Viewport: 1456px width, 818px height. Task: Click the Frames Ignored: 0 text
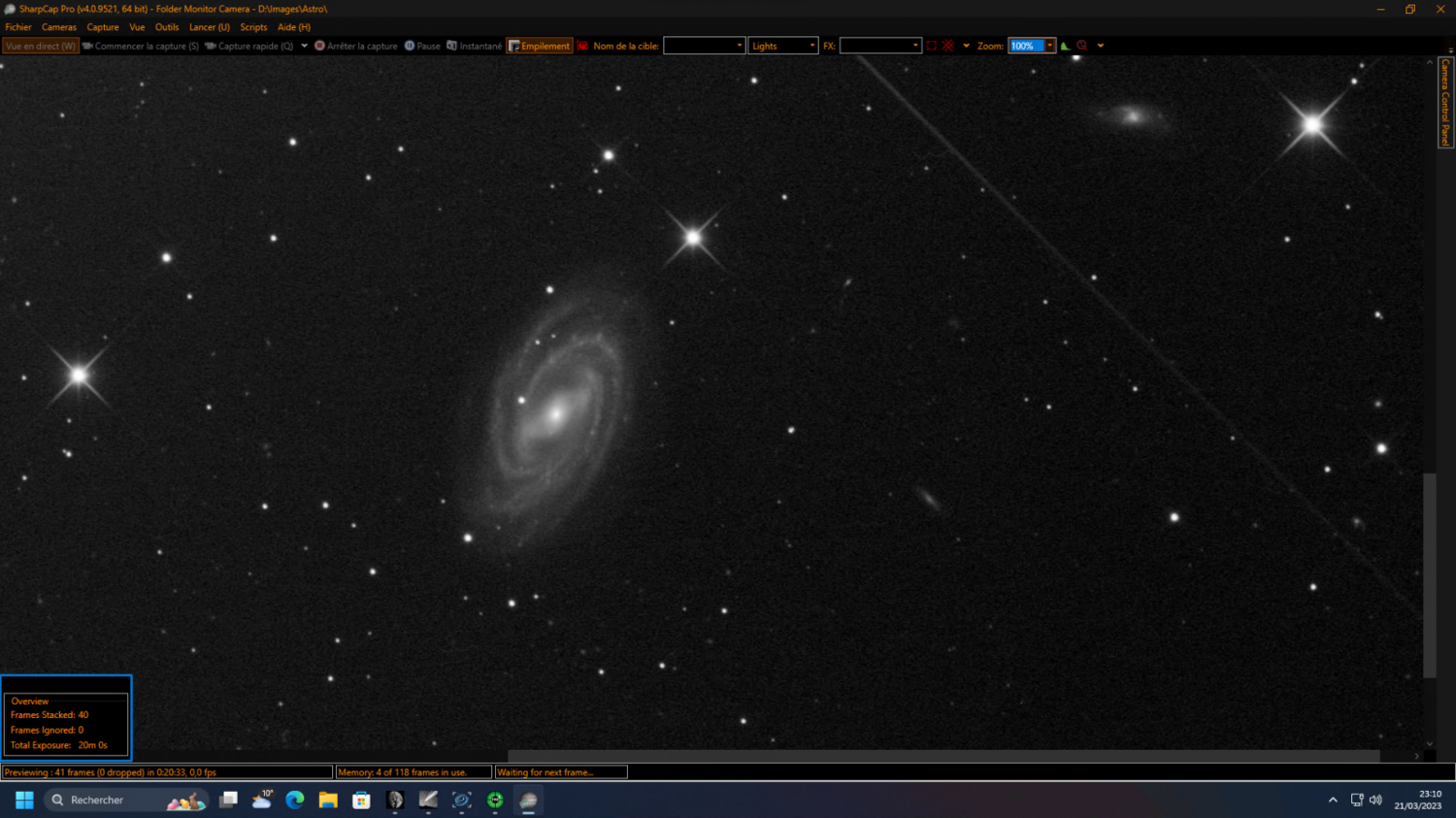(47, 730)
